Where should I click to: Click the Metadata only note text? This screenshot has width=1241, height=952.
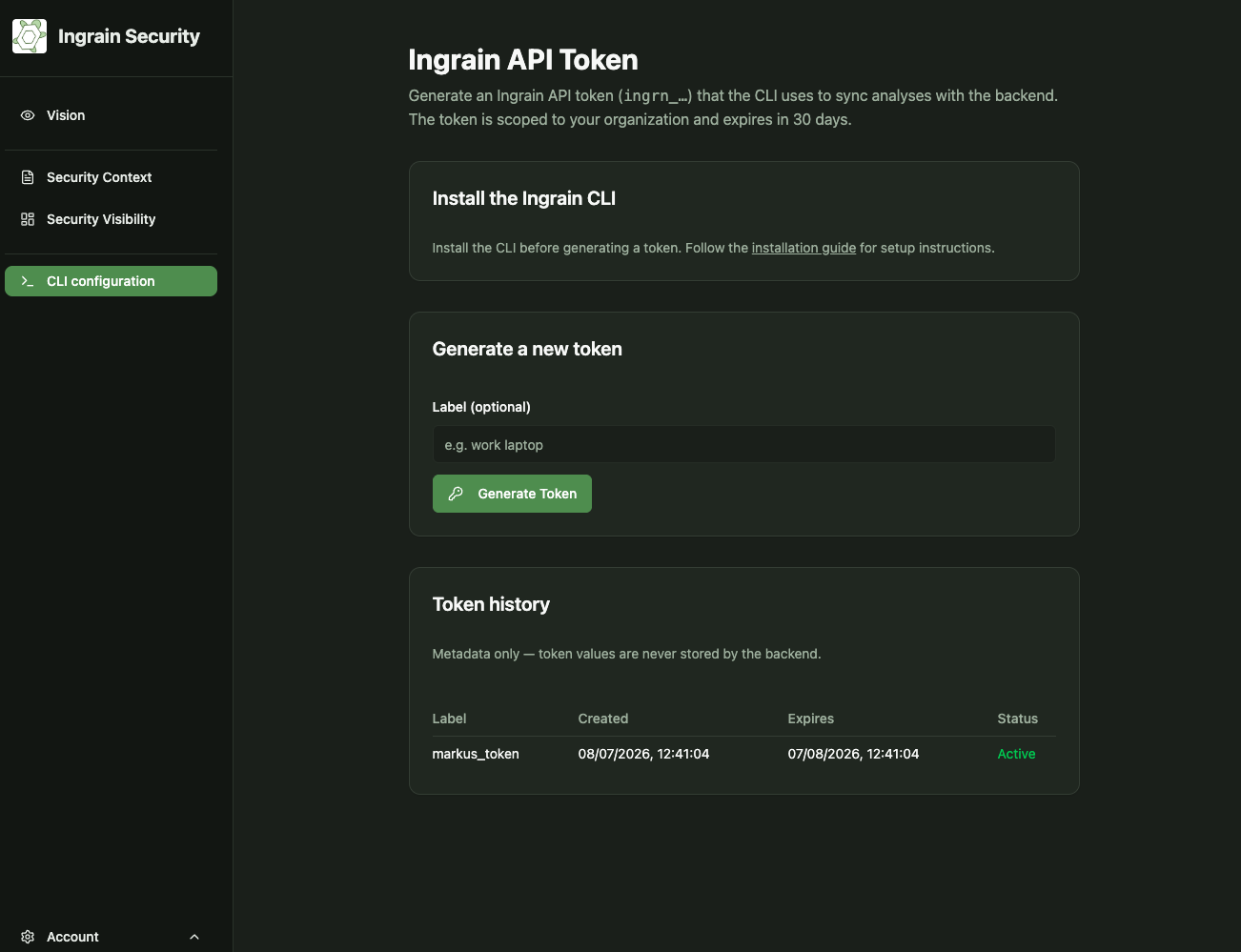pyautogui.click(x=626, y=654)
